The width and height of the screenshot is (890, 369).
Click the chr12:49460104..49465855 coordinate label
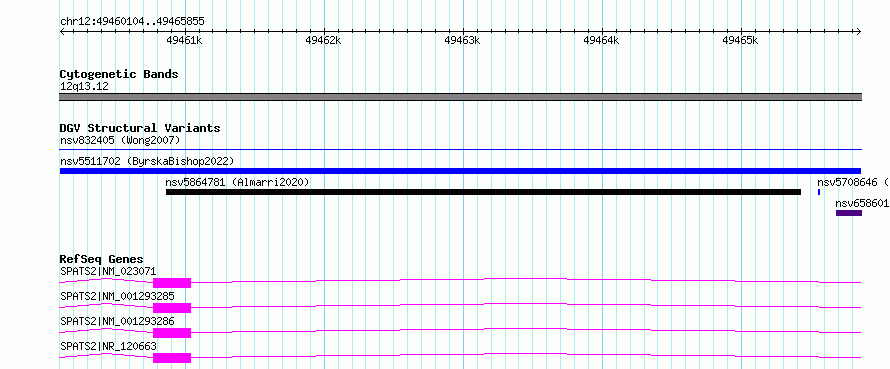132,22
